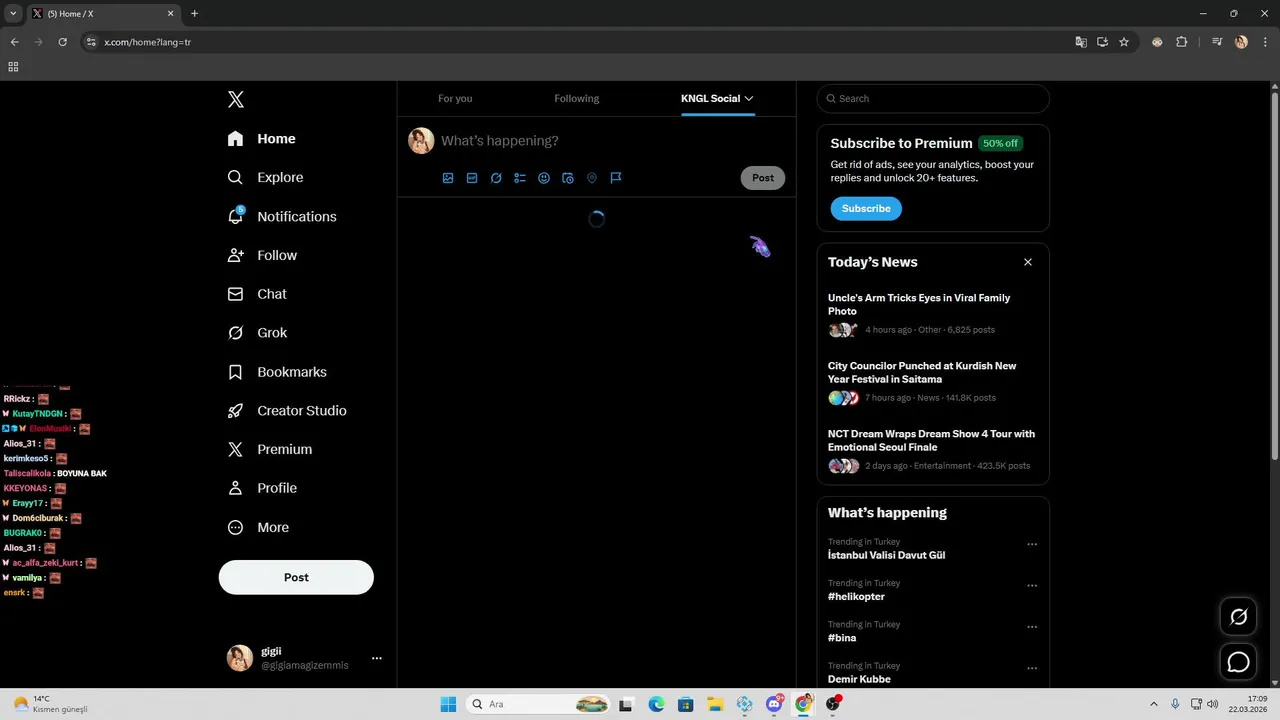Close the Today's News panel

[x=1028, y=262]
